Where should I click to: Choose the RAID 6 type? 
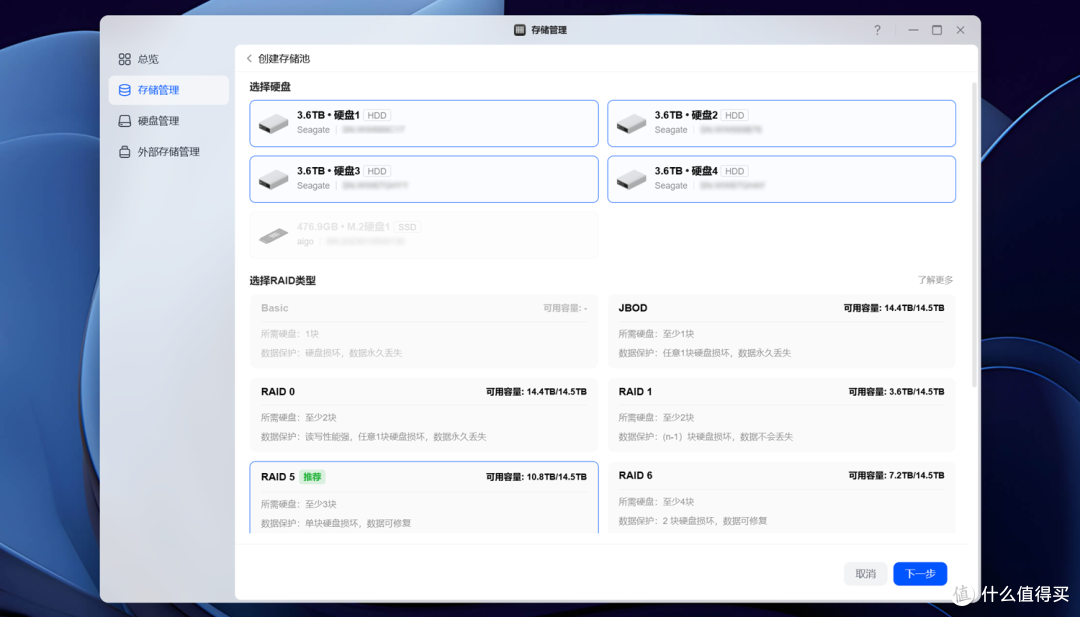point(781,498)
